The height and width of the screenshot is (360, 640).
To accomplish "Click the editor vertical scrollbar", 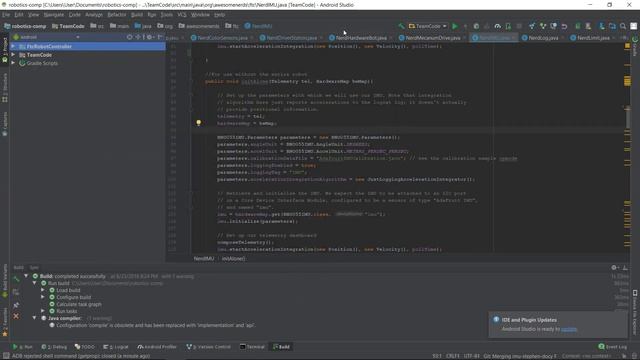I will [x=627, y=118].
